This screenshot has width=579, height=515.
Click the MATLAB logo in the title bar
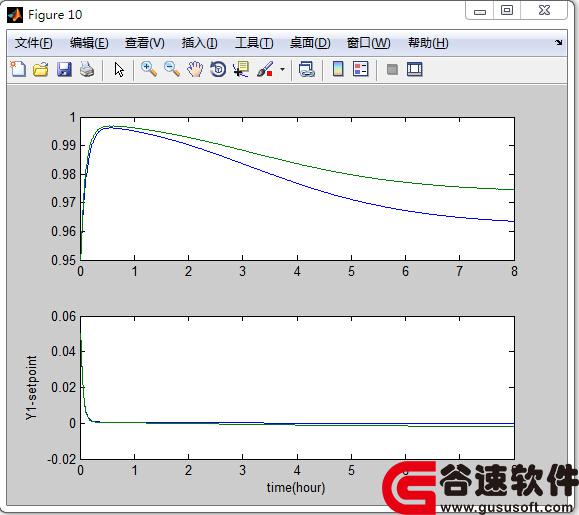pyautogui.click(x=15, y=15)
